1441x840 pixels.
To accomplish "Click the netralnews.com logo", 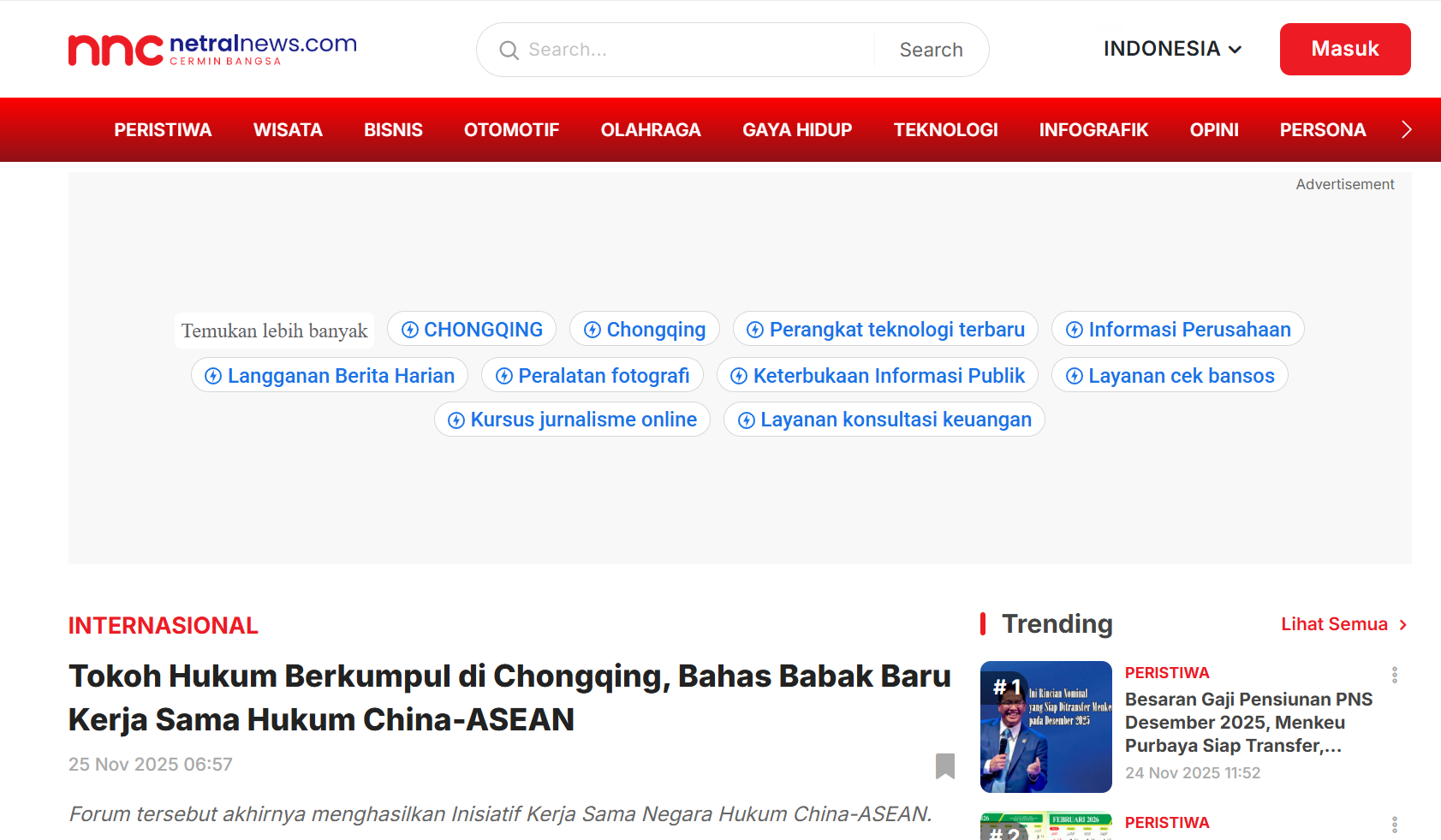I will [212, 50].
